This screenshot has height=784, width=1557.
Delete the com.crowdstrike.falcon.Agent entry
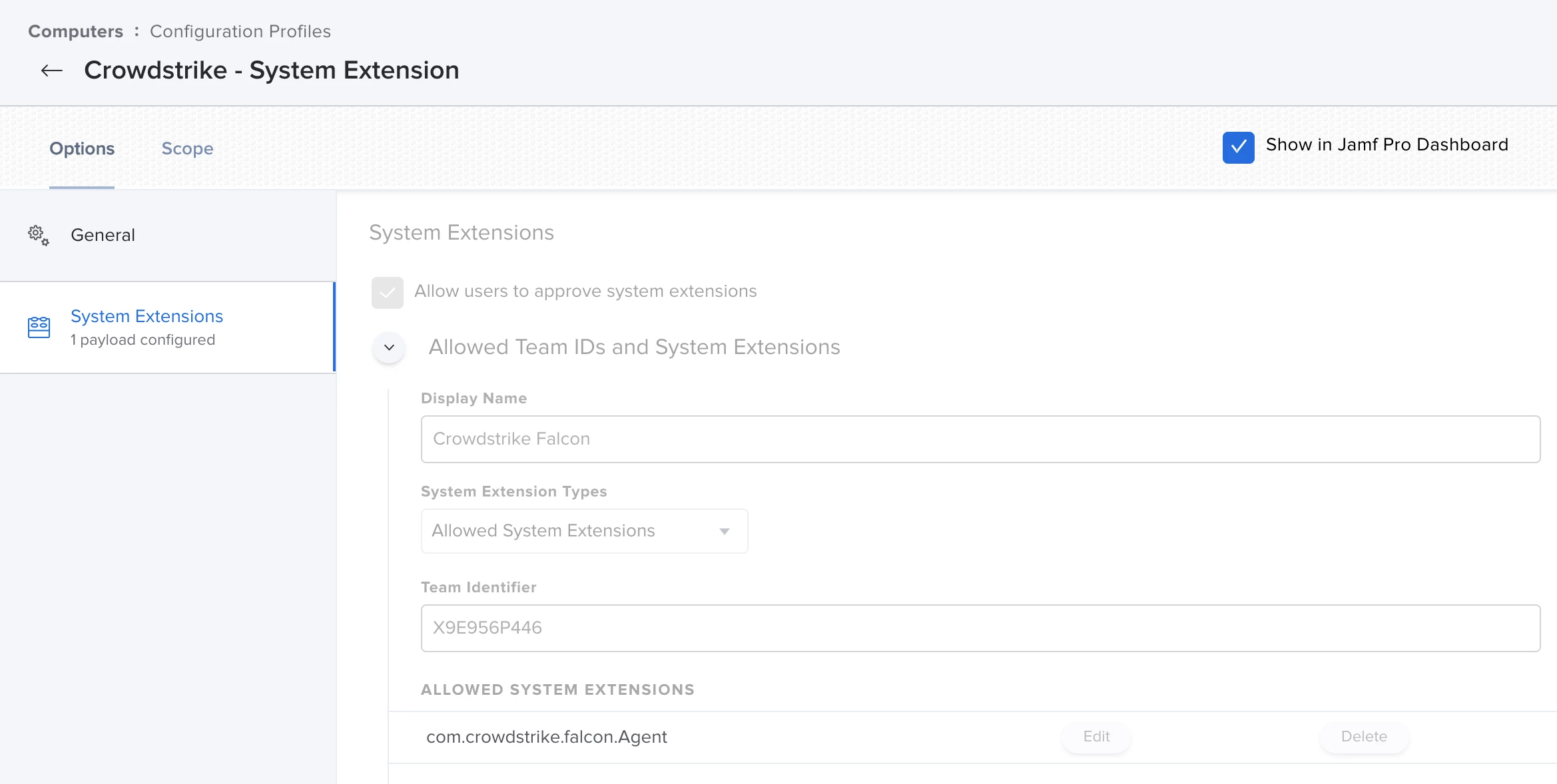[1363, 737]
